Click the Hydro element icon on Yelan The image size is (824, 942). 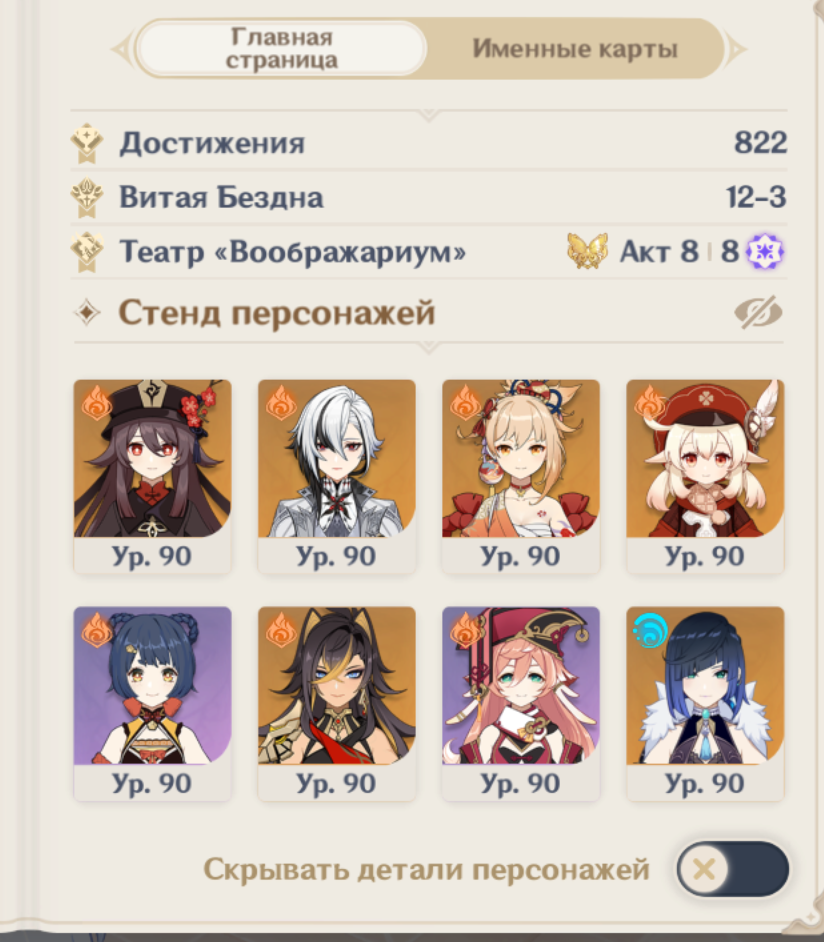click(x=650, y=630)
